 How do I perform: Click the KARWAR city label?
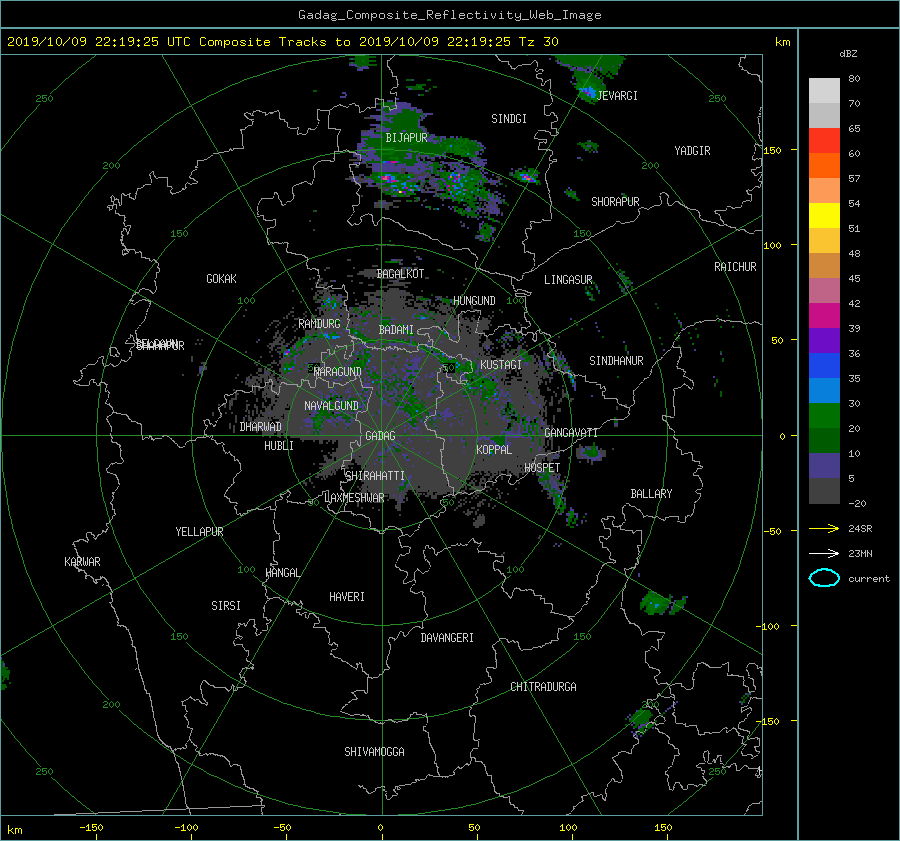[x=82, y=562]
